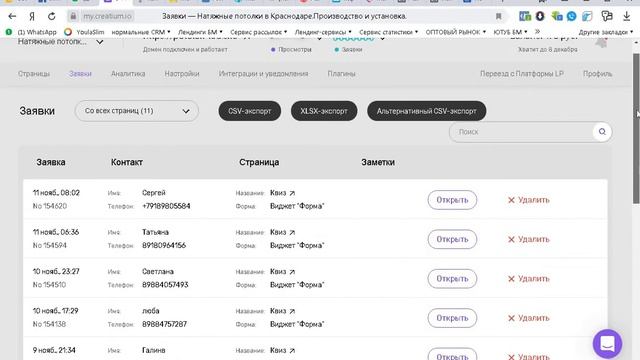This screenshot has height=360, width=640.
Task: Open Квиз page link for люба
Action: tap(282, 311)
